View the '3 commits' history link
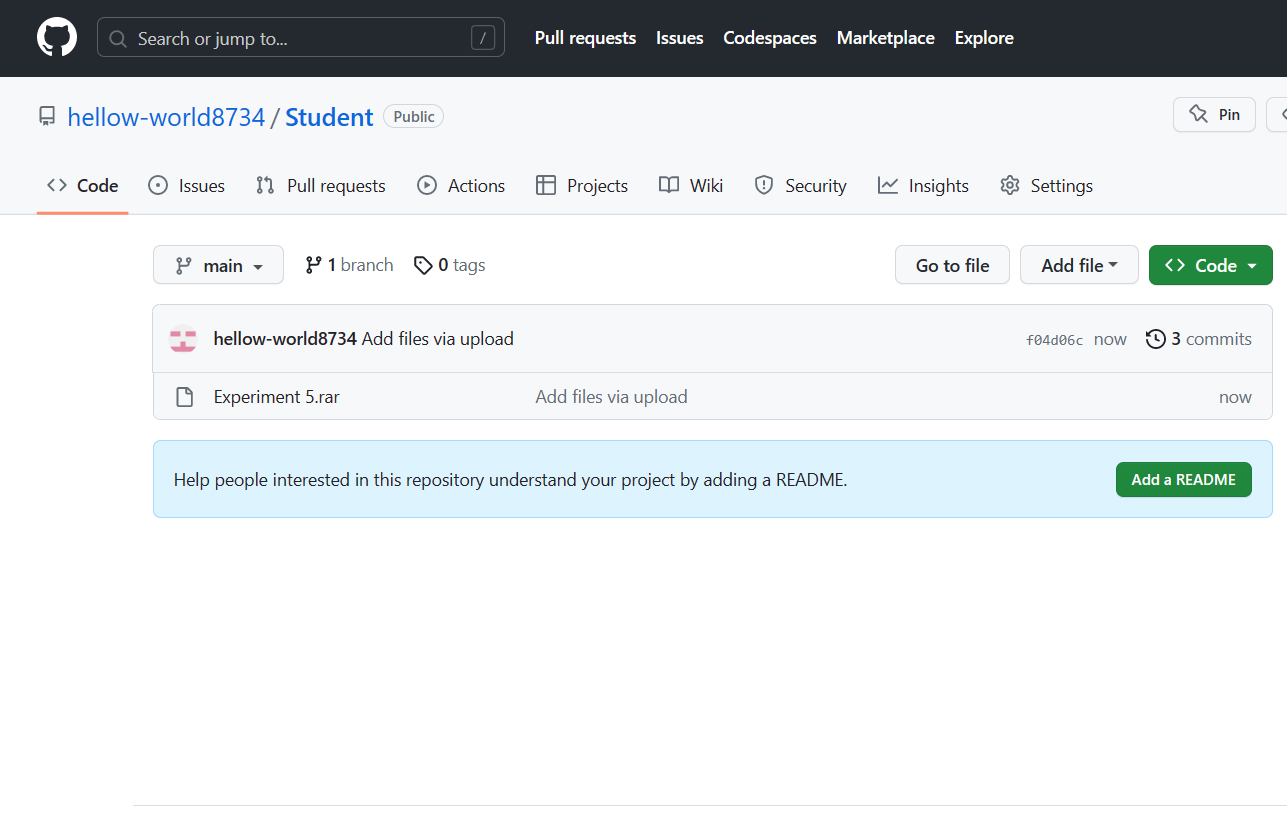The width and height of the screenshot is (1287, 823). point(1199,339)
